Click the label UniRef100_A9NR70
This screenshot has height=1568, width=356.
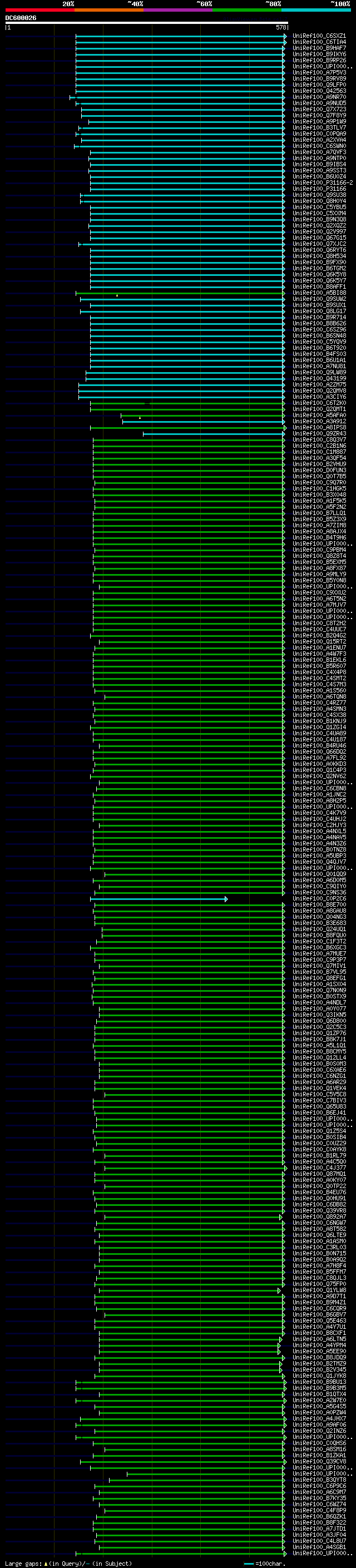319,97
